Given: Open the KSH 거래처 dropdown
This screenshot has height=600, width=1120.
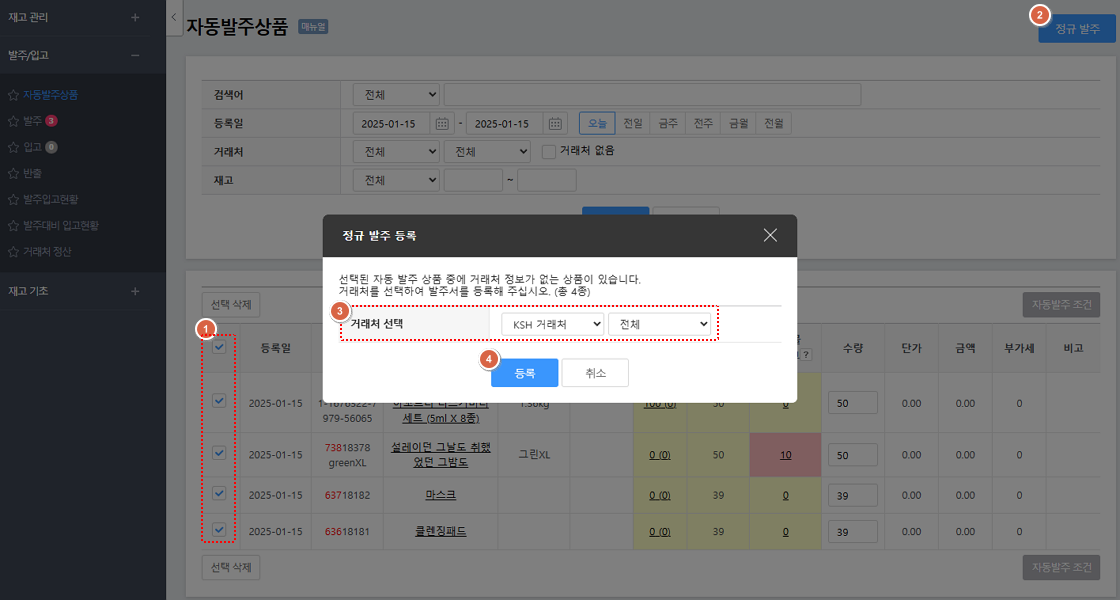Looking at the screenshot, I should pos(552,324).
